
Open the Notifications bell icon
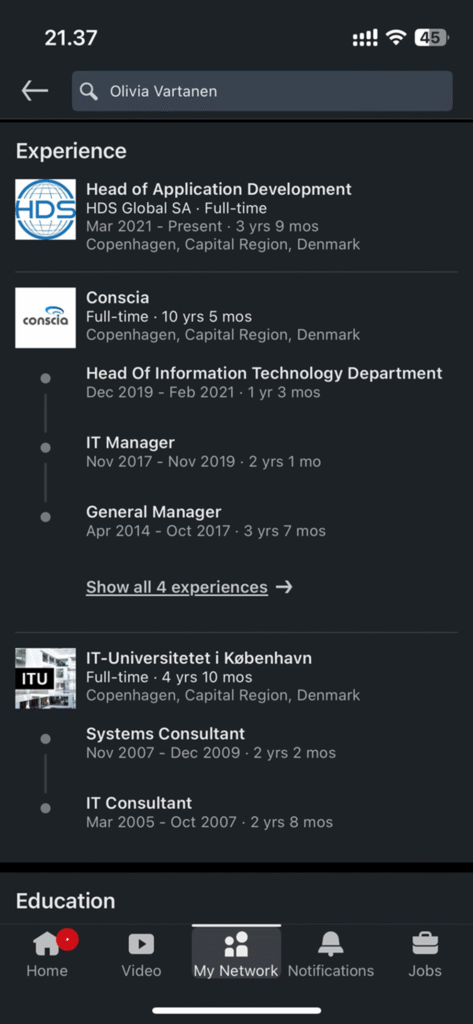(331, 944)
